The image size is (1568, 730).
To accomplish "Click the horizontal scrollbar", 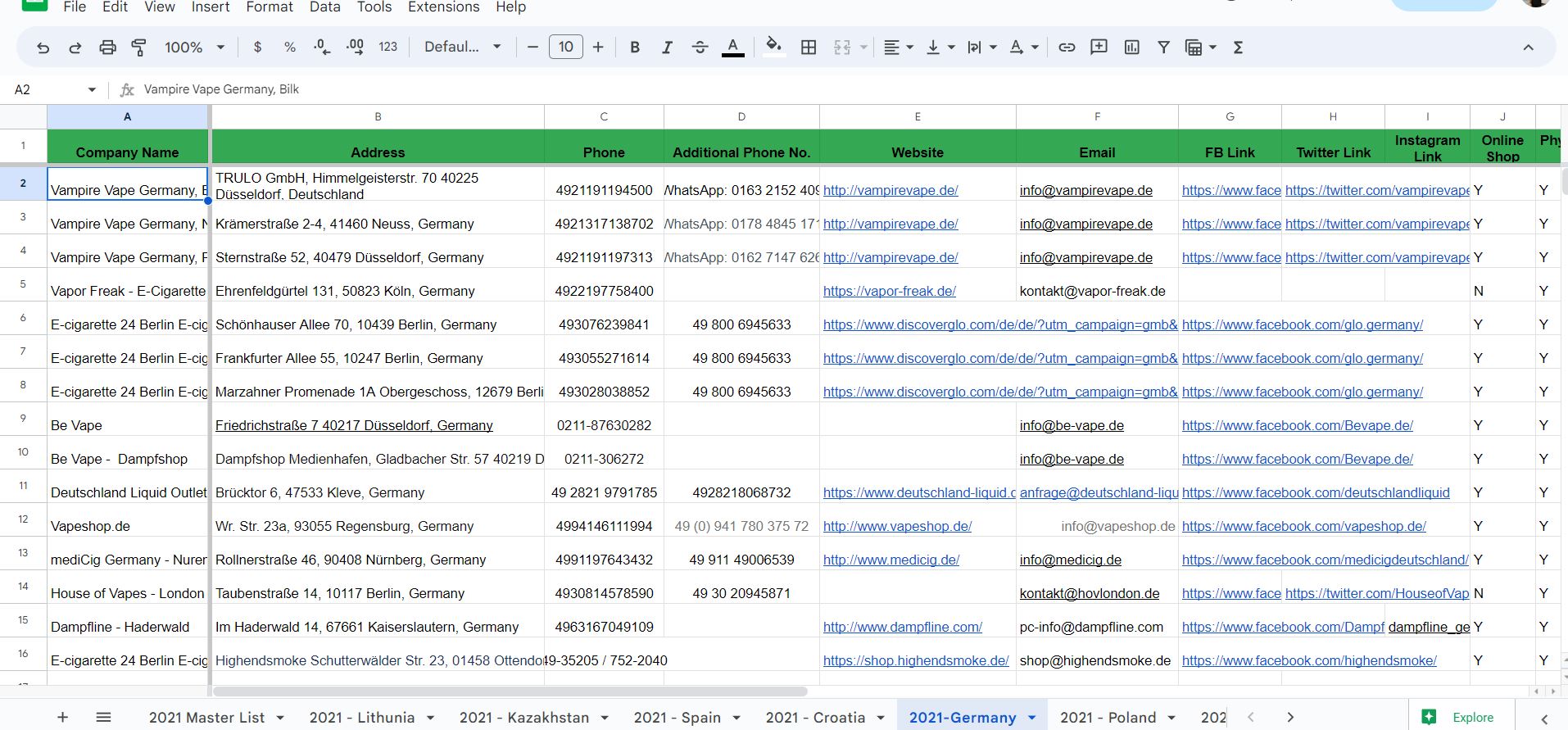I will click(510, 691).
